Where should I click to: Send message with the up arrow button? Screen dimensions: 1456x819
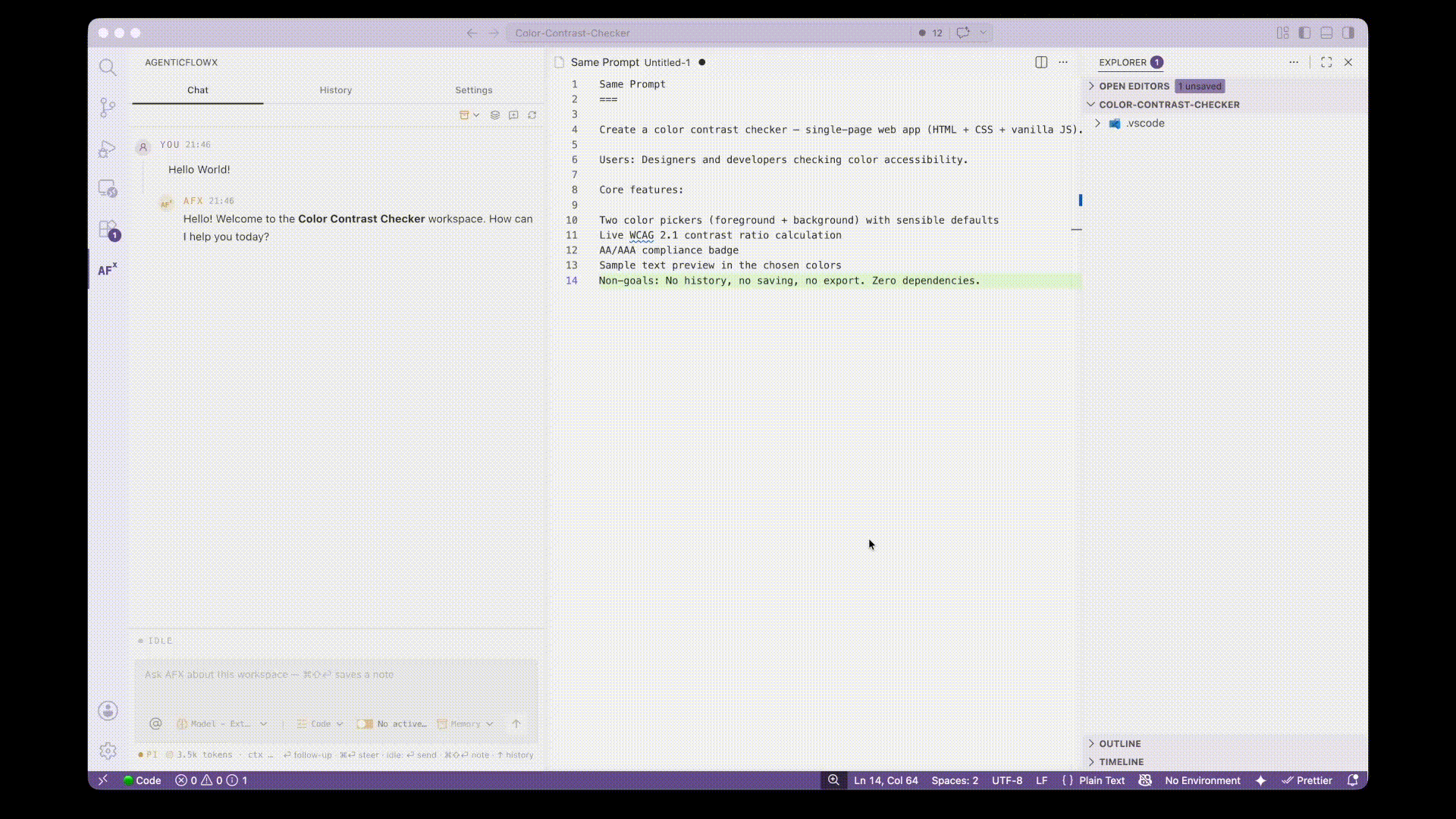click(516, 723)
